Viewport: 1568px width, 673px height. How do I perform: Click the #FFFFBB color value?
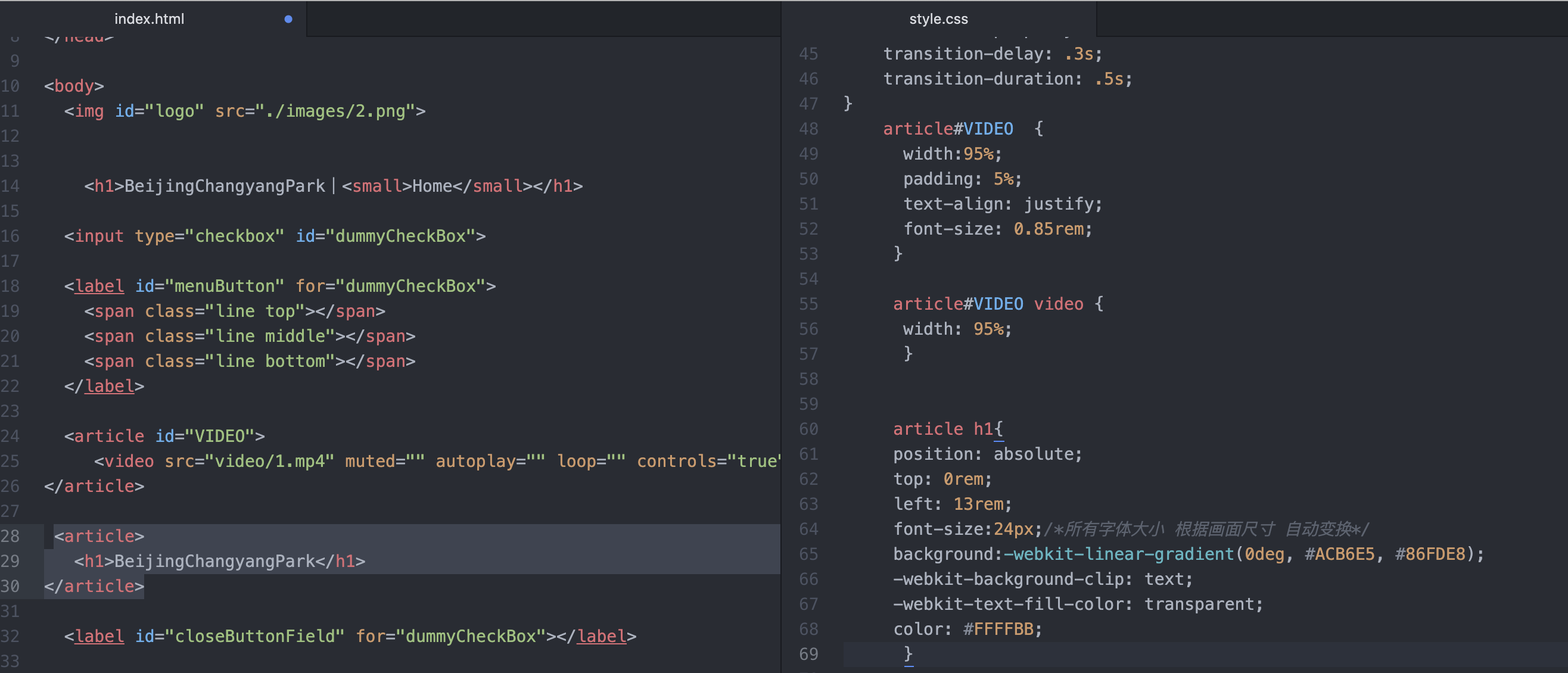(998, 629)
